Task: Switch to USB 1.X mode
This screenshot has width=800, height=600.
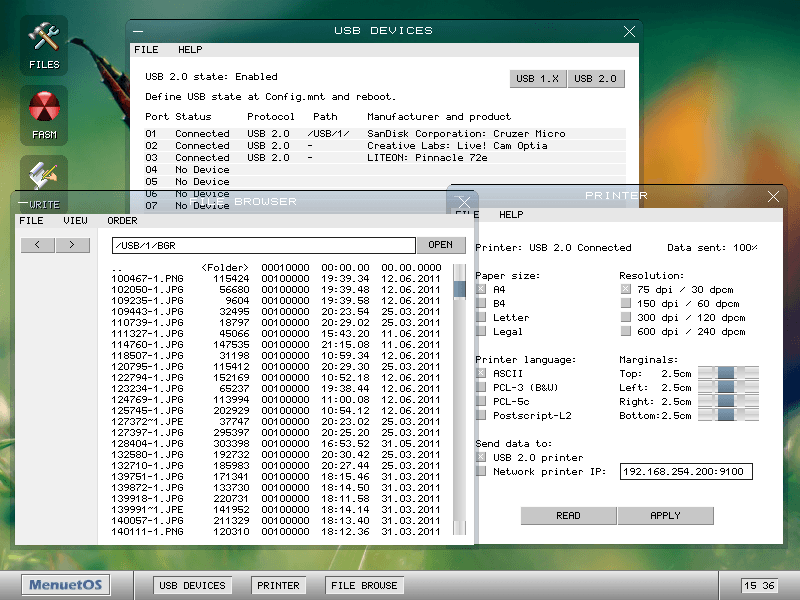Action: [x=538, y=78]
